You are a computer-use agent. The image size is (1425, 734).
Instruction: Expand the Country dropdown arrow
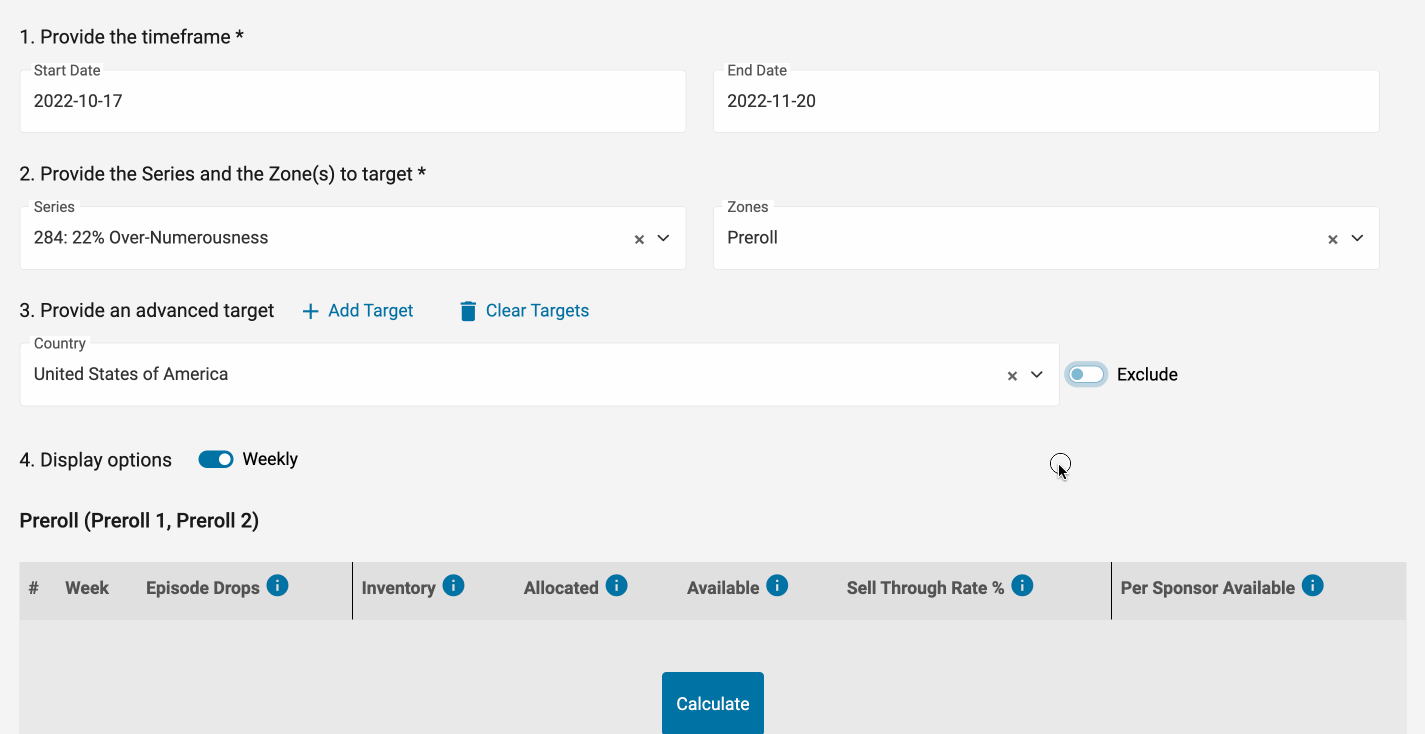[x=1037, y=375]
